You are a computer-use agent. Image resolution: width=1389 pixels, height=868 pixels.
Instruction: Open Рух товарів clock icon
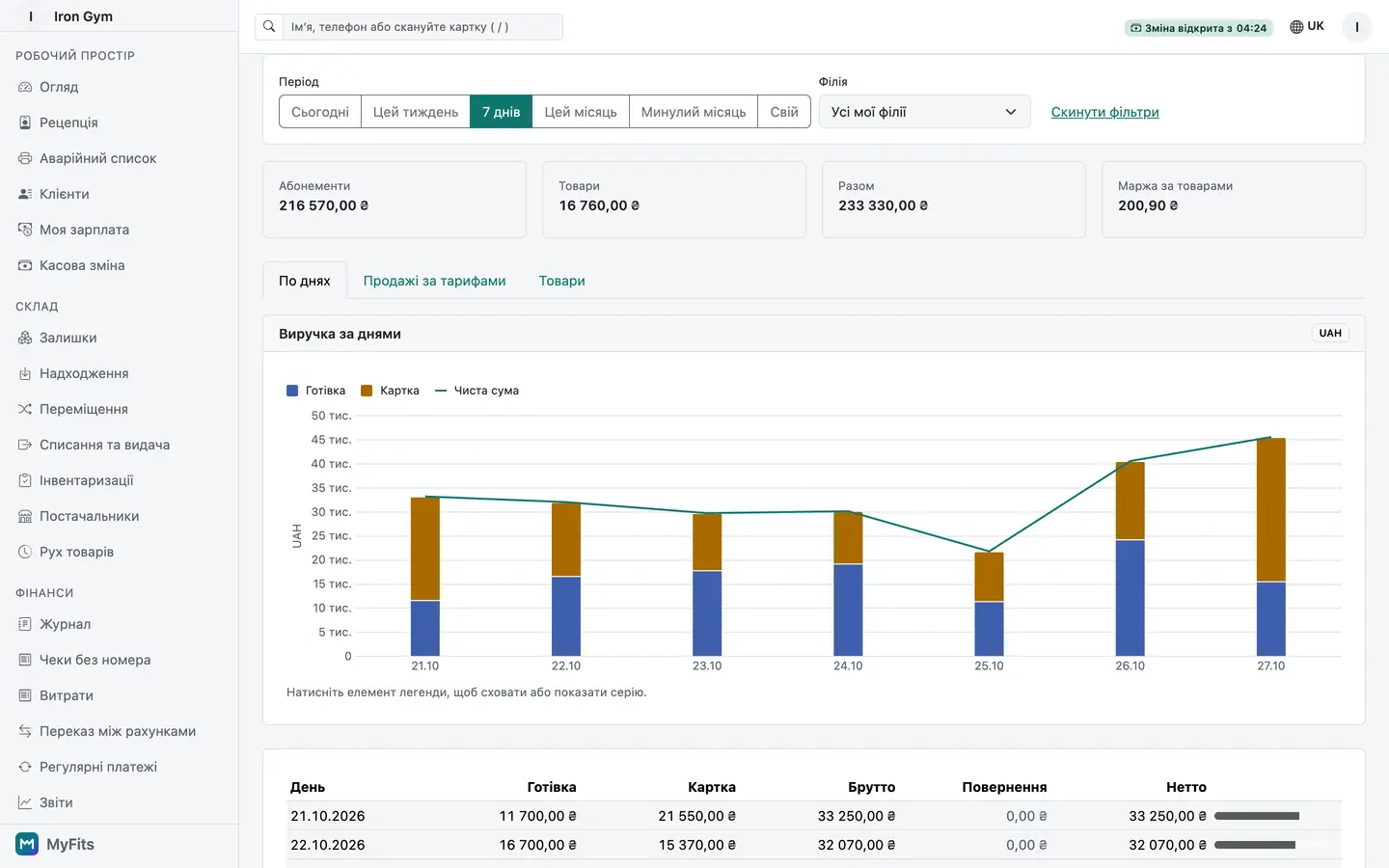point(25,552)
